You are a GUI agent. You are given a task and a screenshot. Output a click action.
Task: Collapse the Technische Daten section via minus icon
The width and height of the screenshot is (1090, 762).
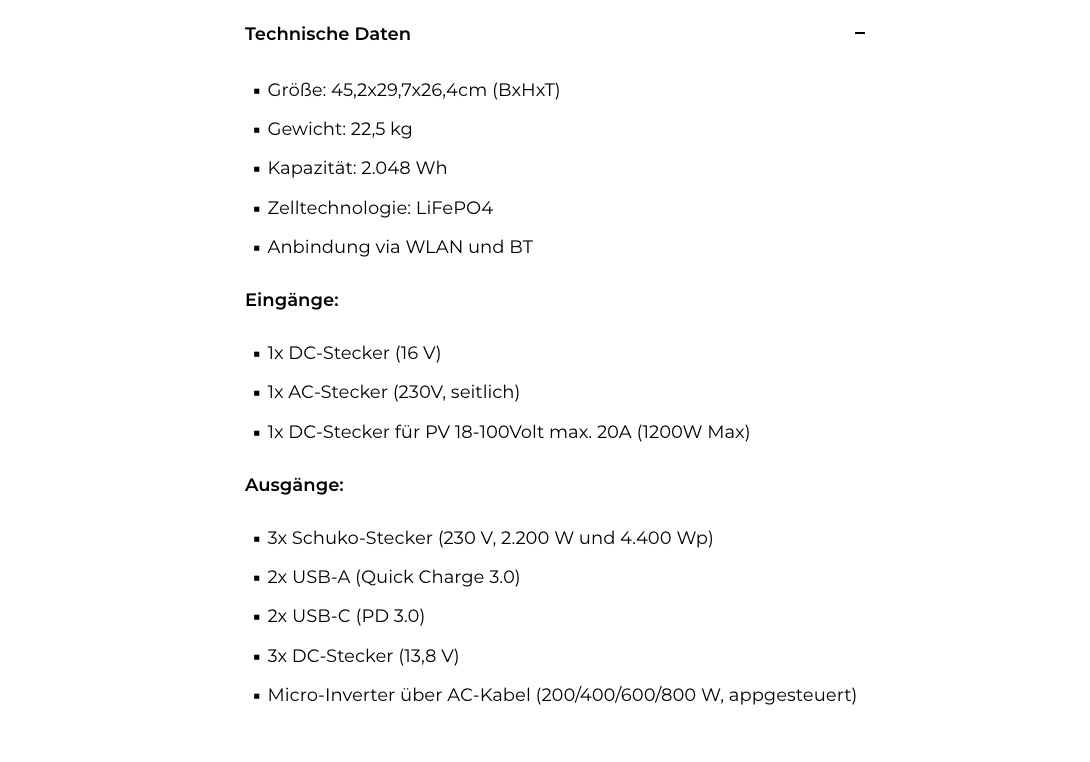[860, 34]
